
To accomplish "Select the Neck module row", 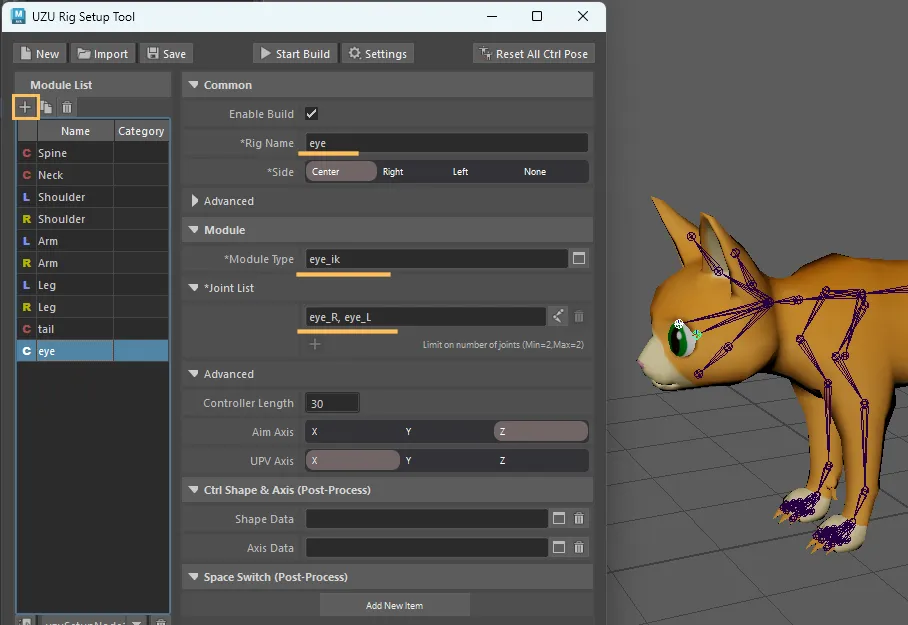I will (x=93, y=175).
